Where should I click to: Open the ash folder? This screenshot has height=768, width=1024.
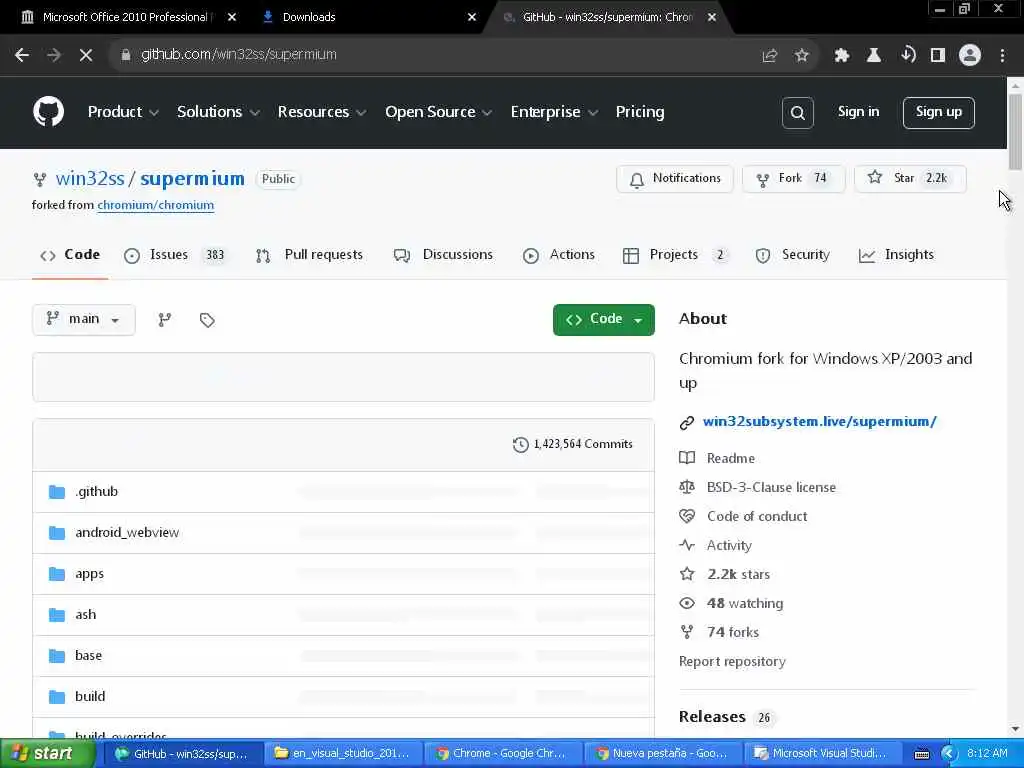tap(86, 615)
